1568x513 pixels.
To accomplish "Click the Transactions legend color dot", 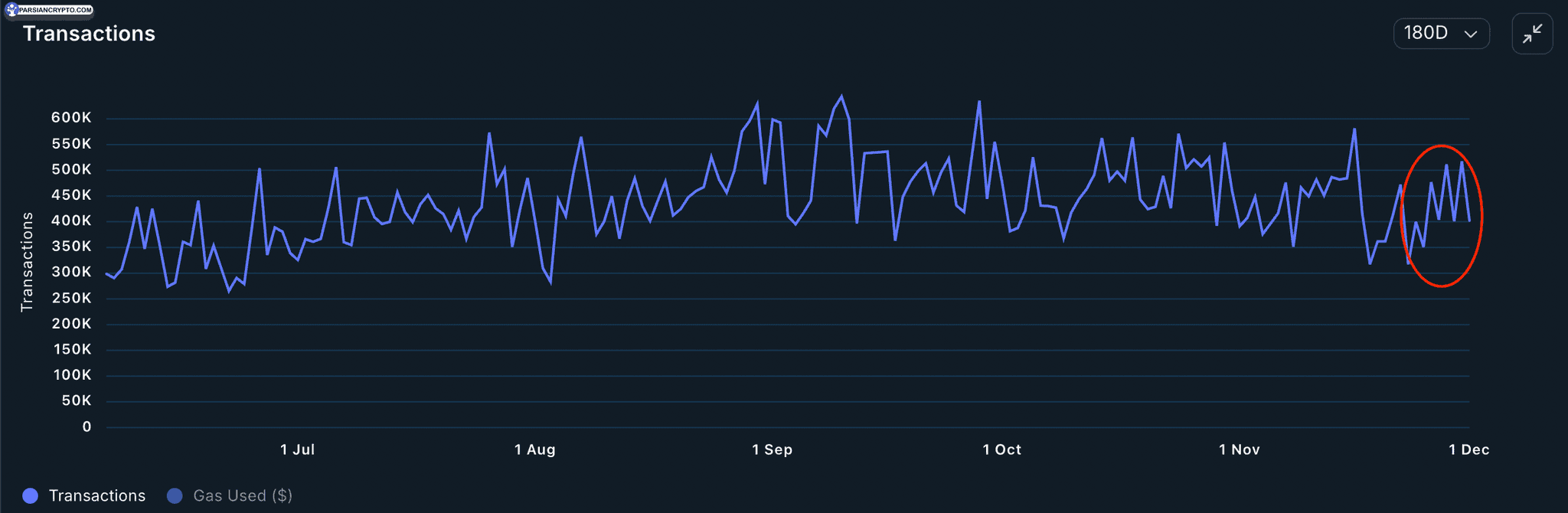I will click(31, 495).
